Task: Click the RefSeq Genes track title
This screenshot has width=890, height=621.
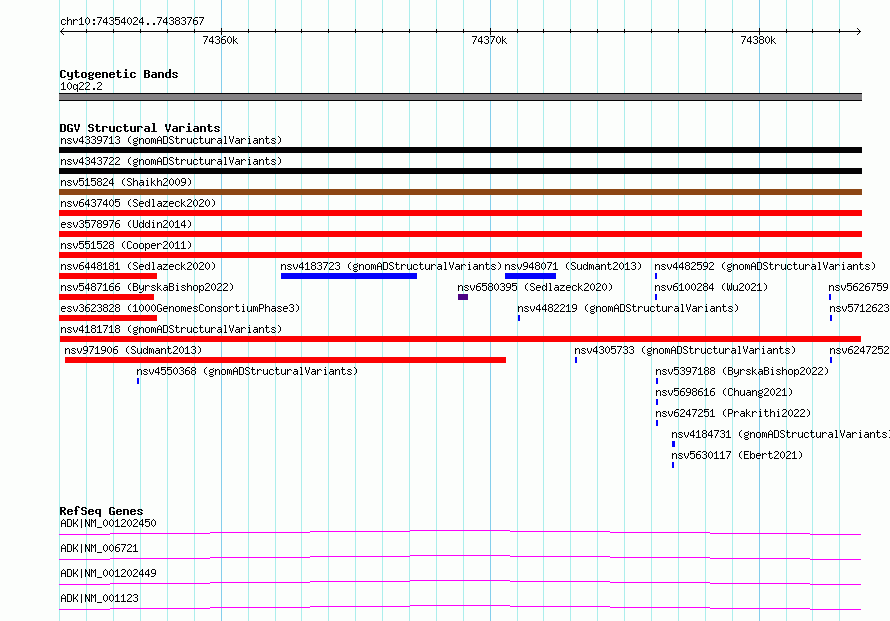Action: tap(101, 511)
